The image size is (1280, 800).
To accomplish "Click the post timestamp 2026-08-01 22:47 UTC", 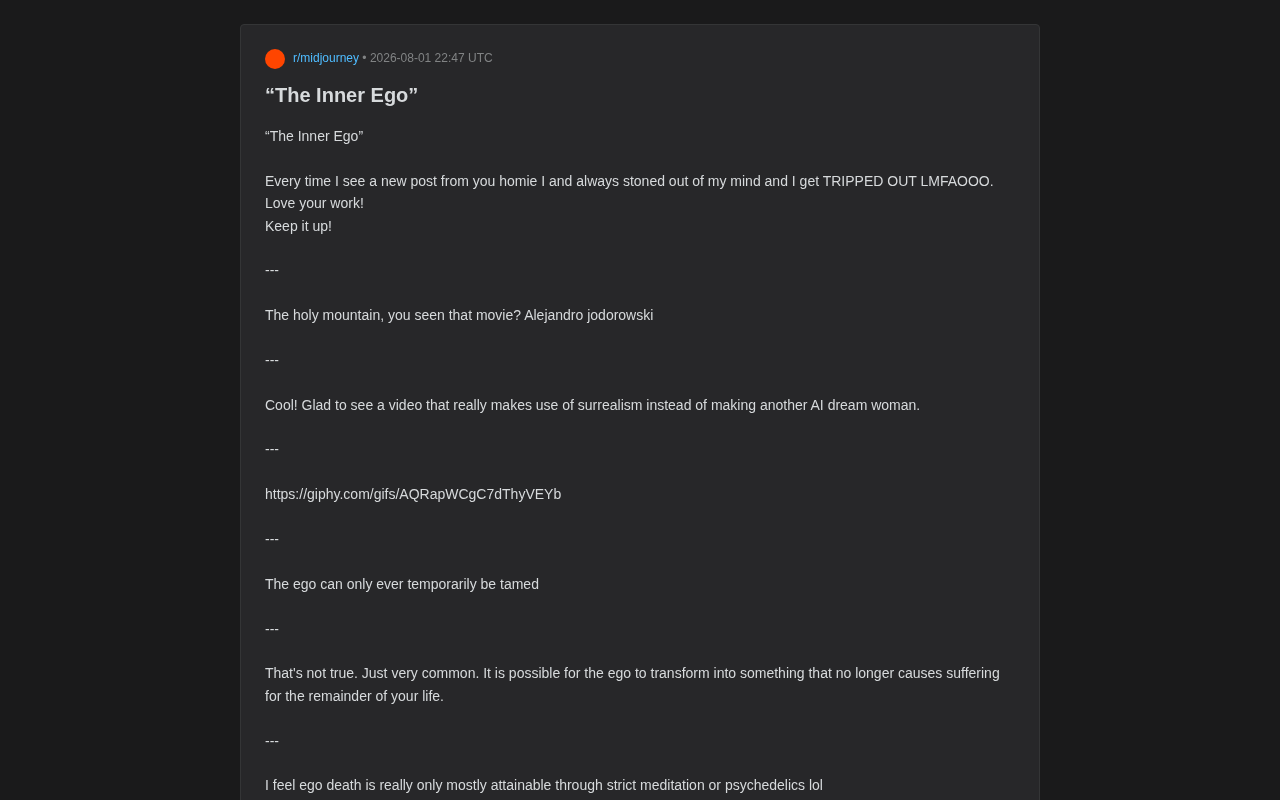I will [431, 58].
